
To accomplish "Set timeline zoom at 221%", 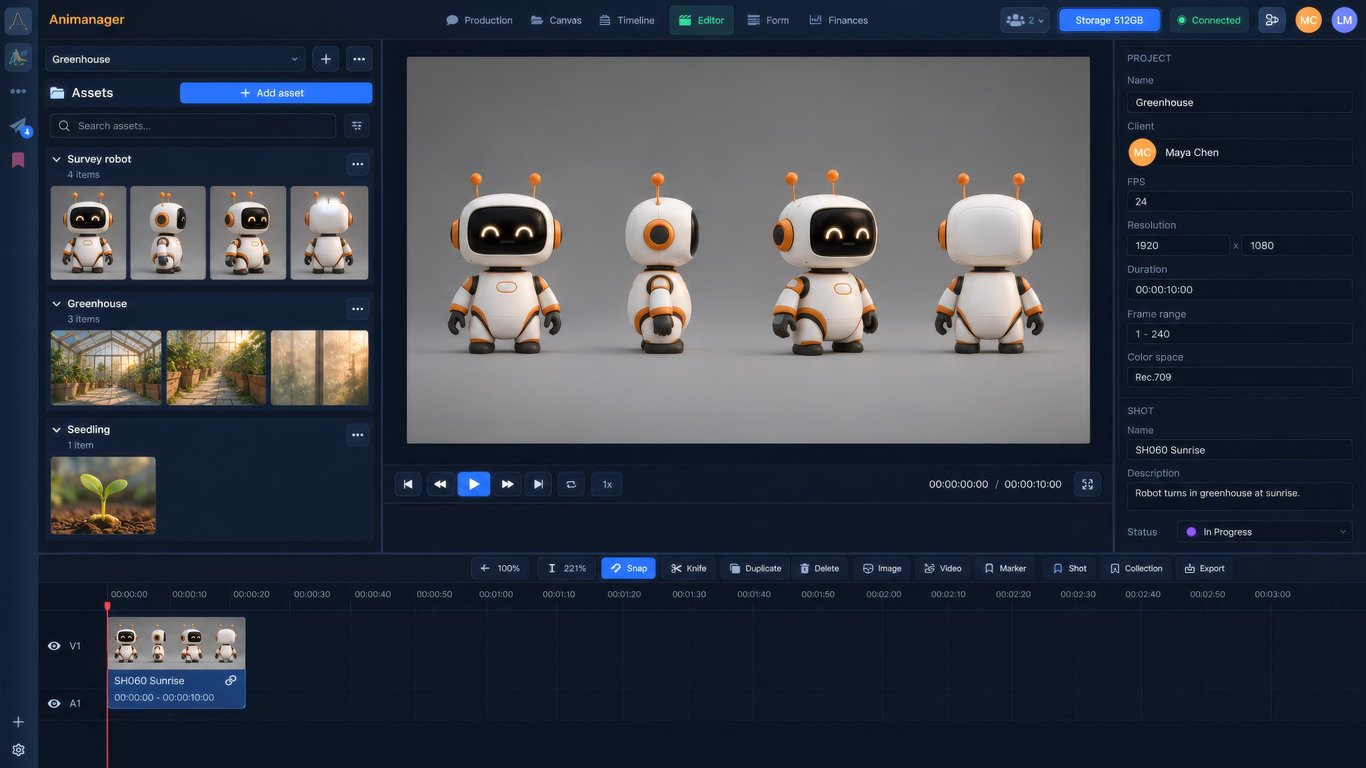I will tap(567, 568).
